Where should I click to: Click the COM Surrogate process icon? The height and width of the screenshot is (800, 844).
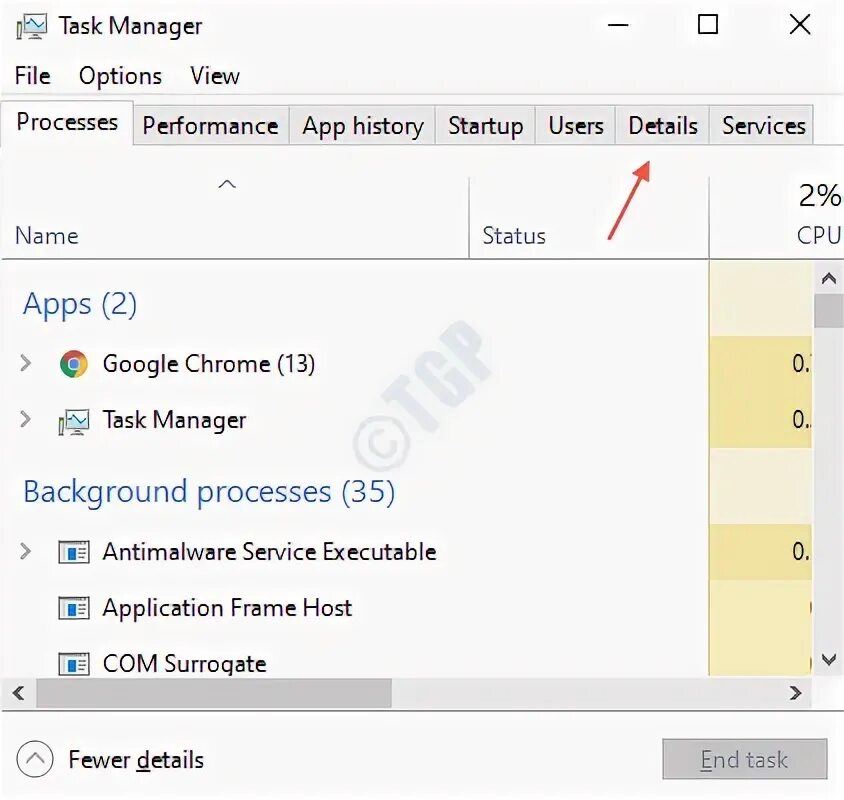click(73, 663)
